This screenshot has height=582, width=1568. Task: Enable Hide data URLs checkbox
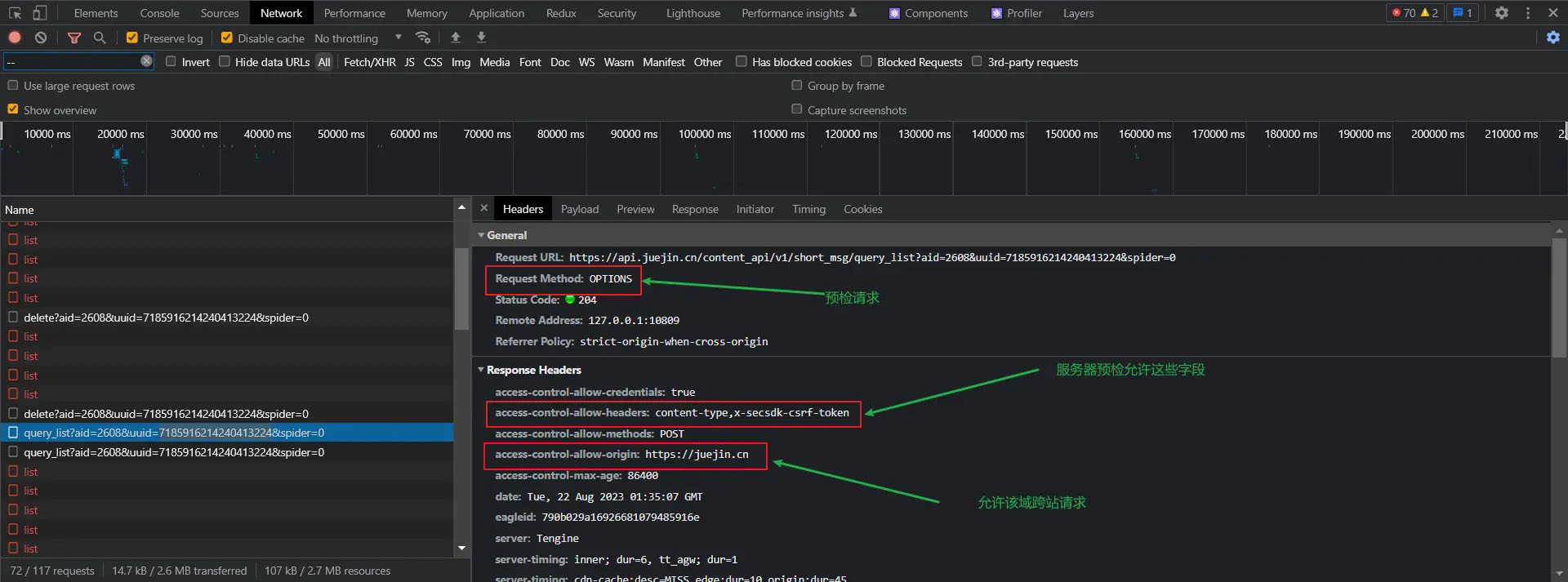click(225, 61)
